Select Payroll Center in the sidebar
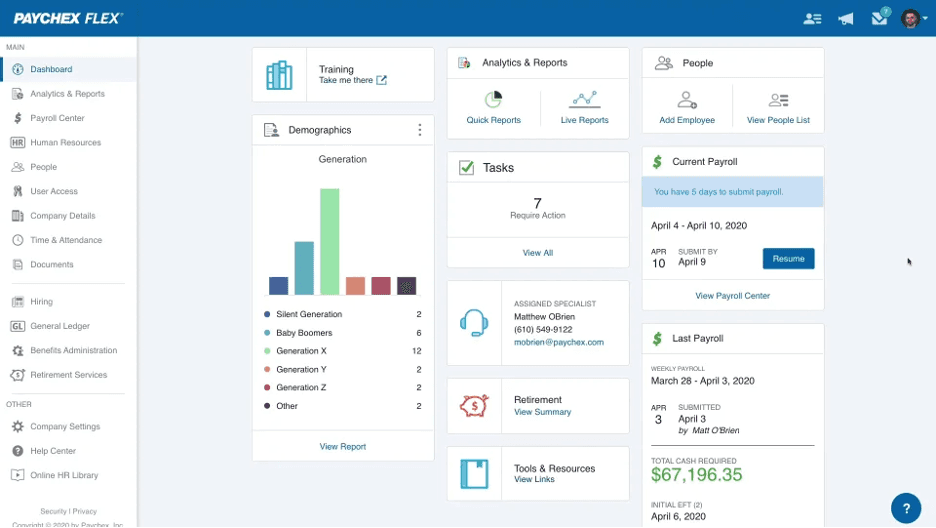 [57, 118]
